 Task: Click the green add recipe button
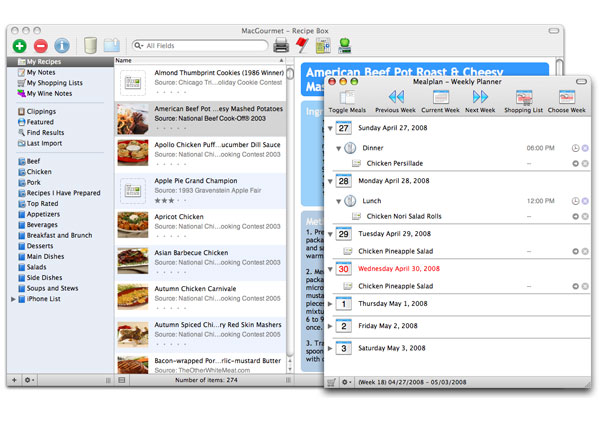(x=20, y=46)
